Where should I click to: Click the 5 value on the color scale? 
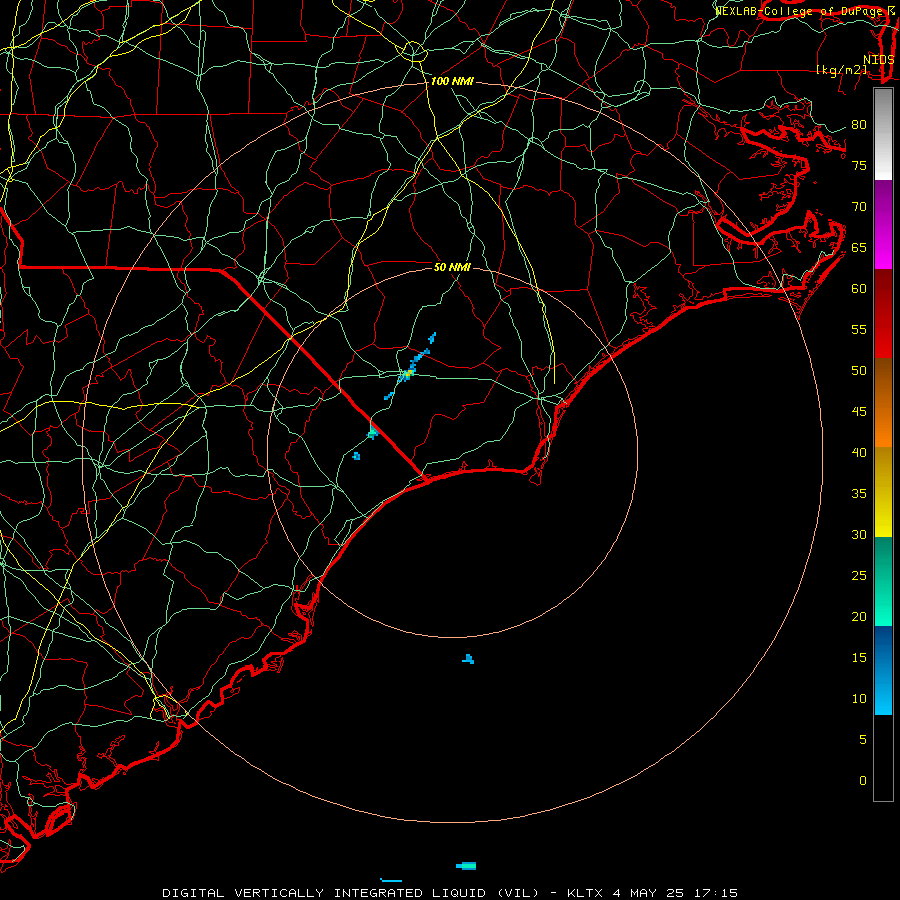point(863,740)
